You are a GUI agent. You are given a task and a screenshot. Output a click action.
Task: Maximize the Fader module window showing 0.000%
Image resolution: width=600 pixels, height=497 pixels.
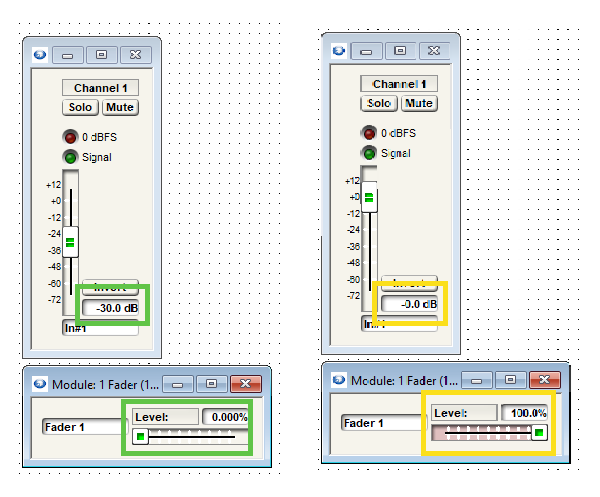click(211, 383)
